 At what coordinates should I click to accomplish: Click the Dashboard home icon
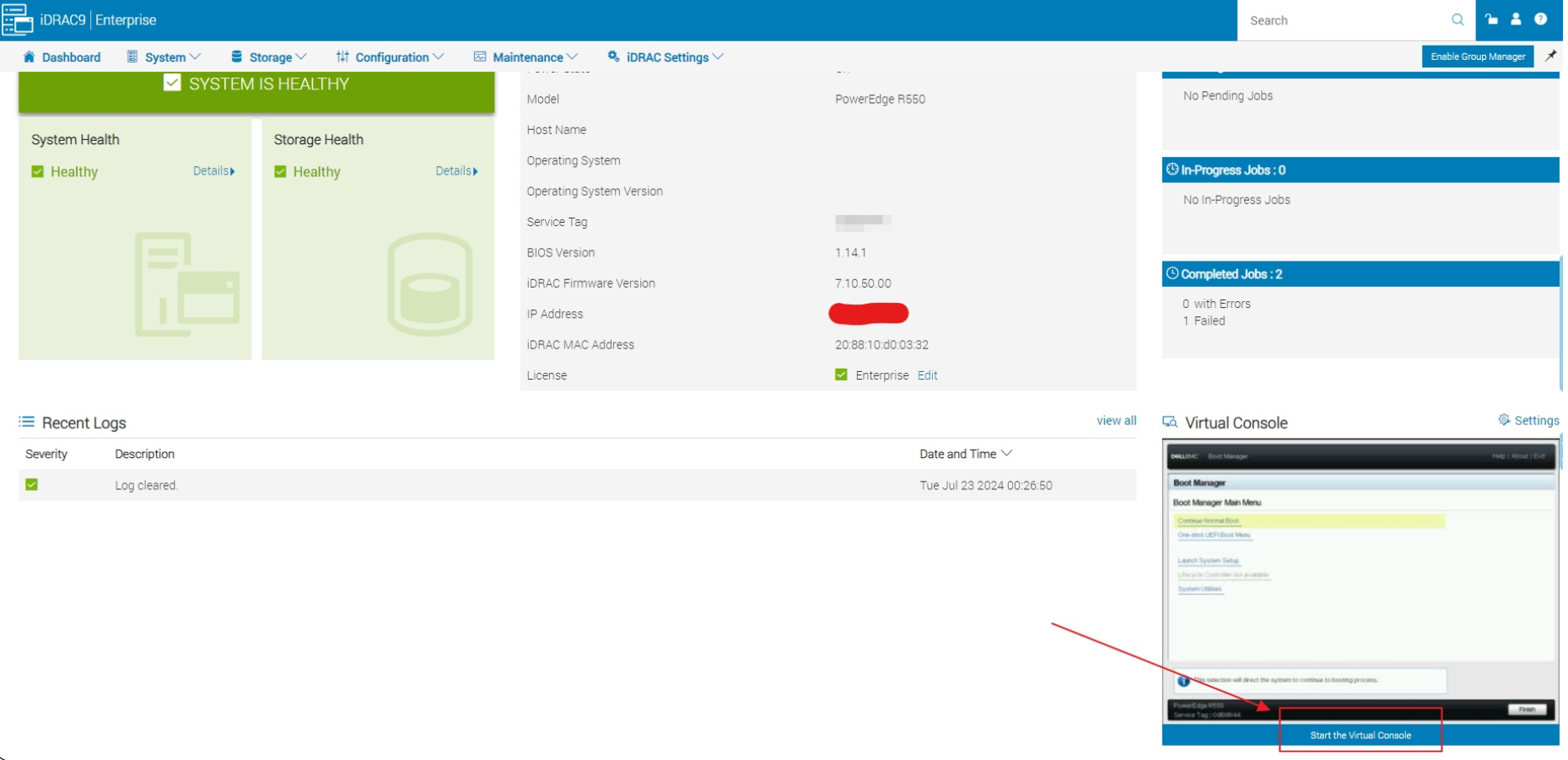(x=30, y=57)
